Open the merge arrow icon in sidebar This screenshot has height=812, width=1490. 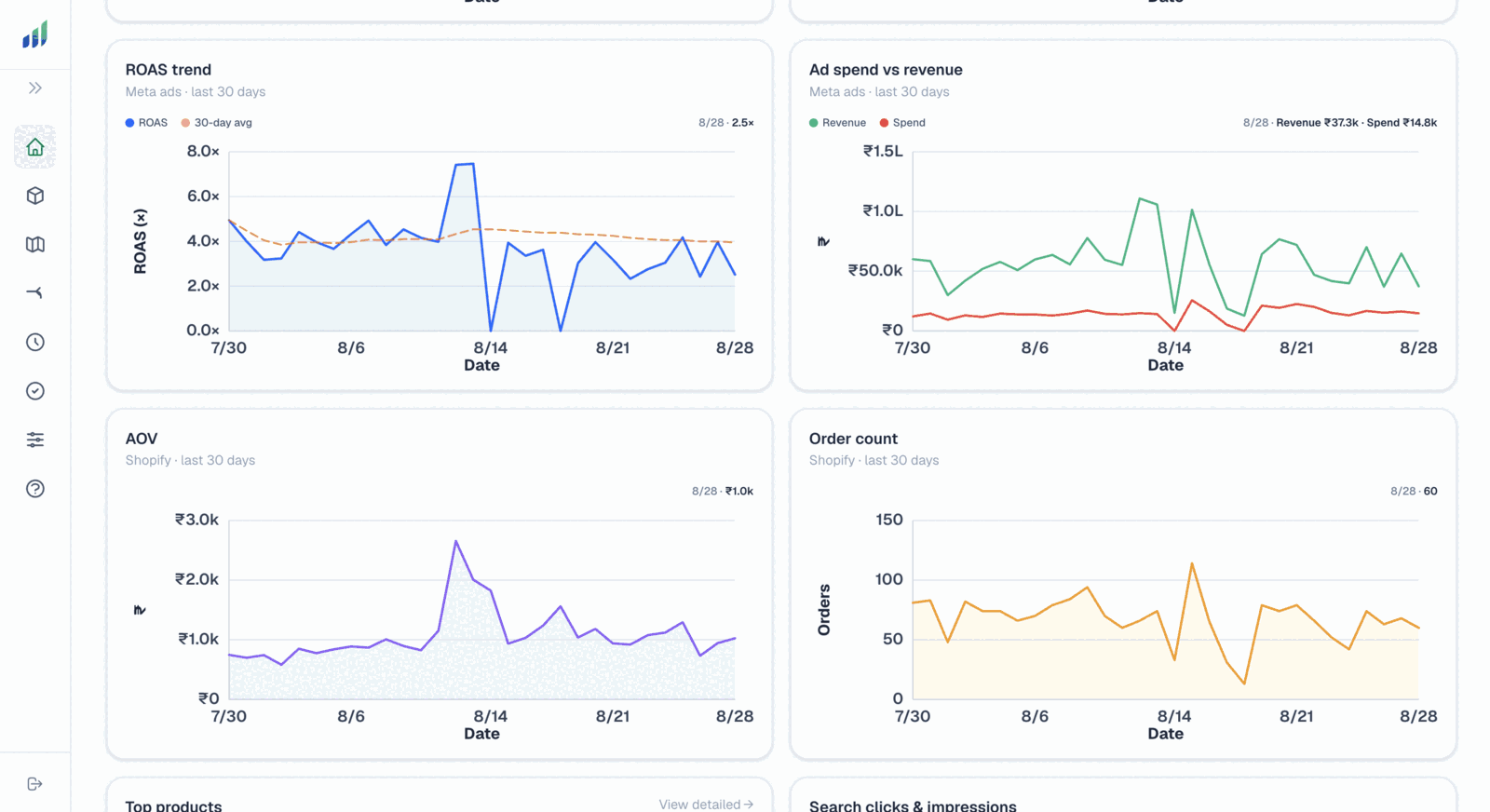coord(35,292)
